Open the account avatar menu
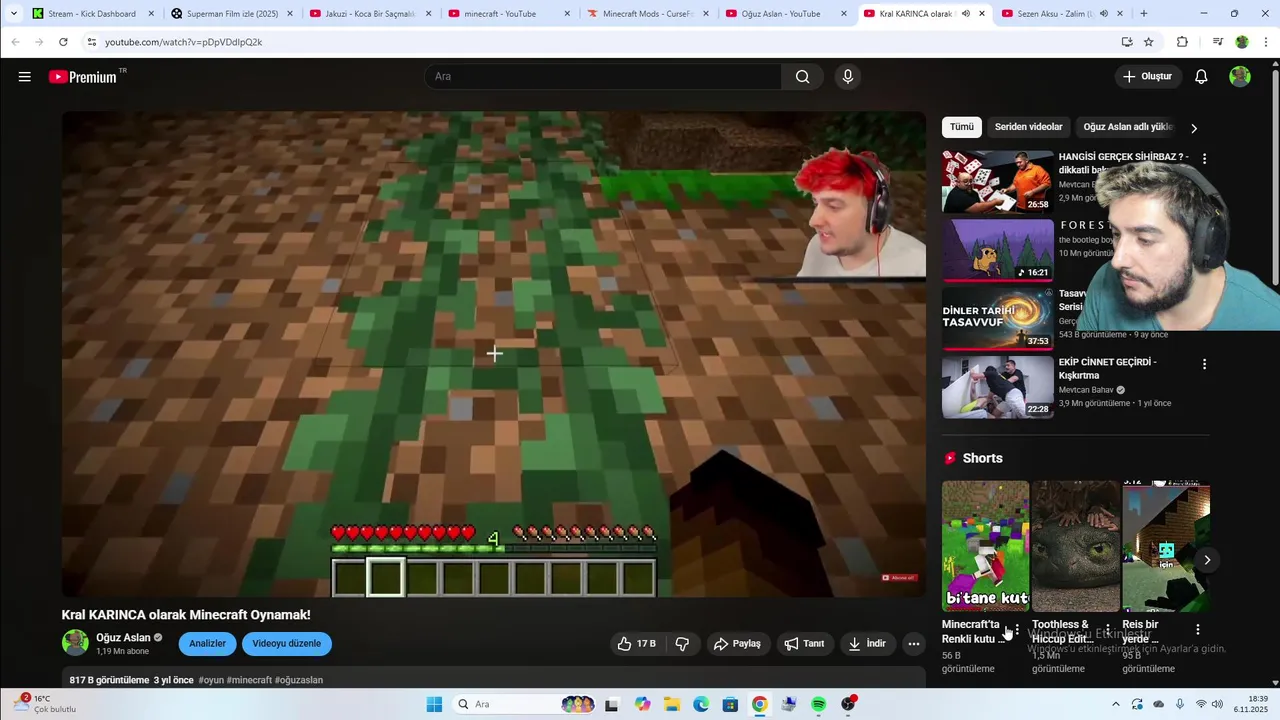This screenshot has height=720, width=1280. (x=1240, y=77)
